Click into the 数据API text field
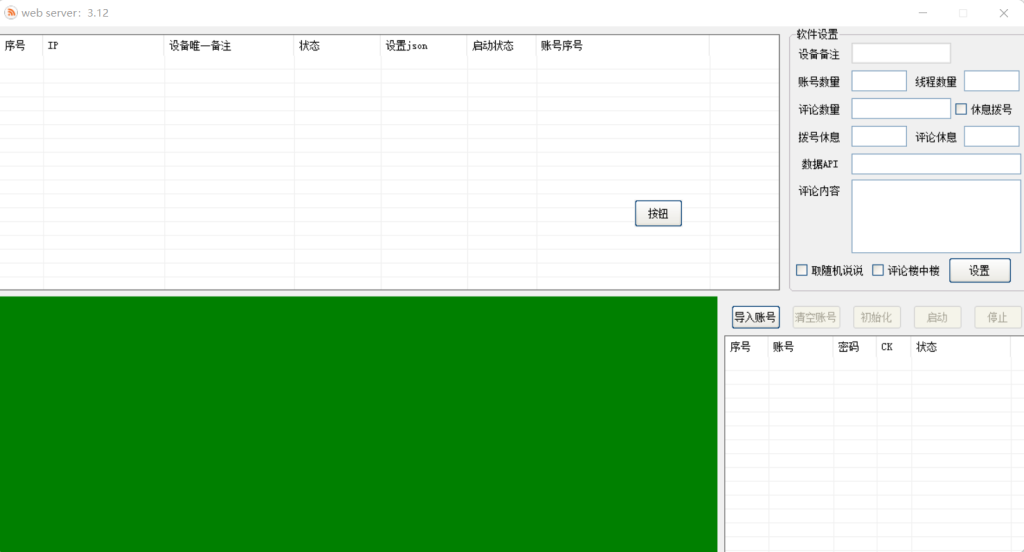Screen dimensions: 1024x552 coord(936,164)
